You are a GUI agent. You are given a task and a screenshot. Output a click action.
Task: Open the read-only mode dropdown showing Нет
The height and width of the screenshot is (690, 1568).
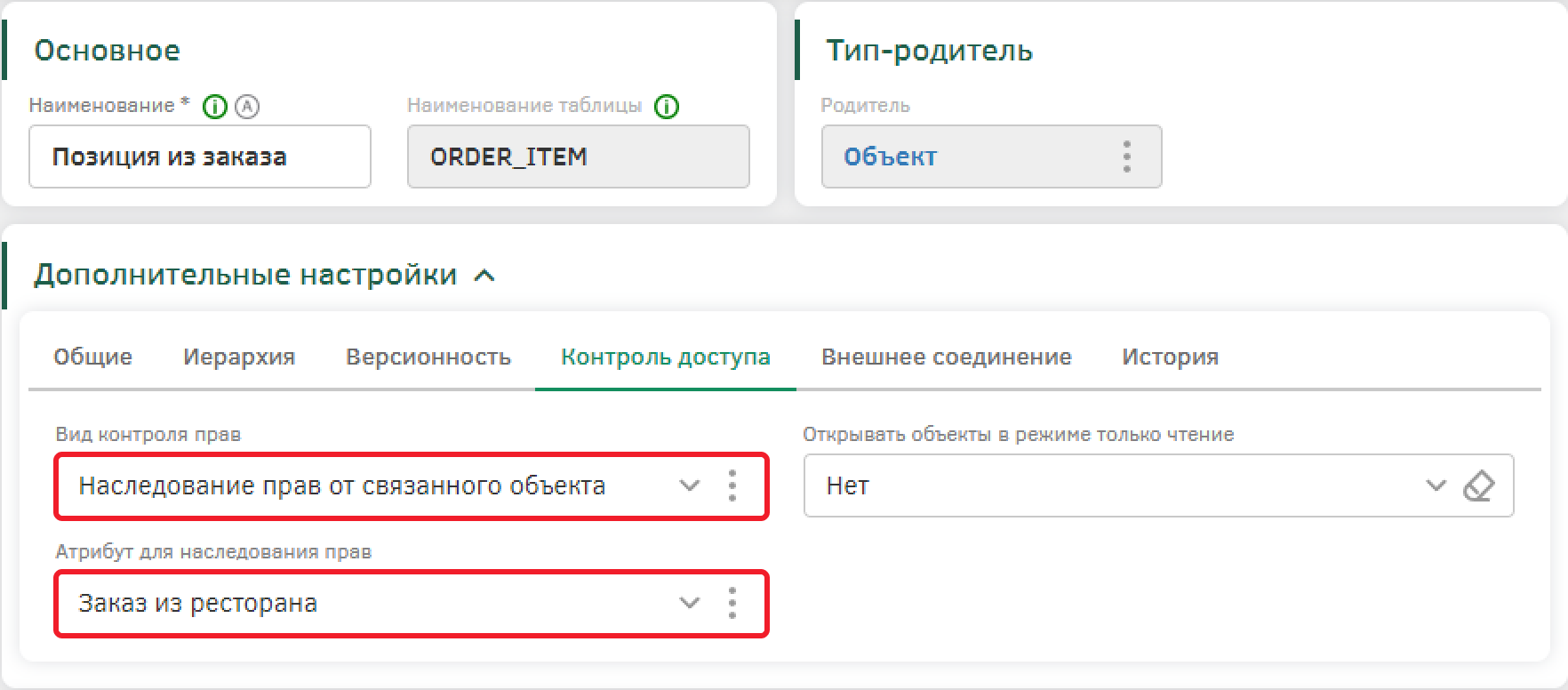1436,485
